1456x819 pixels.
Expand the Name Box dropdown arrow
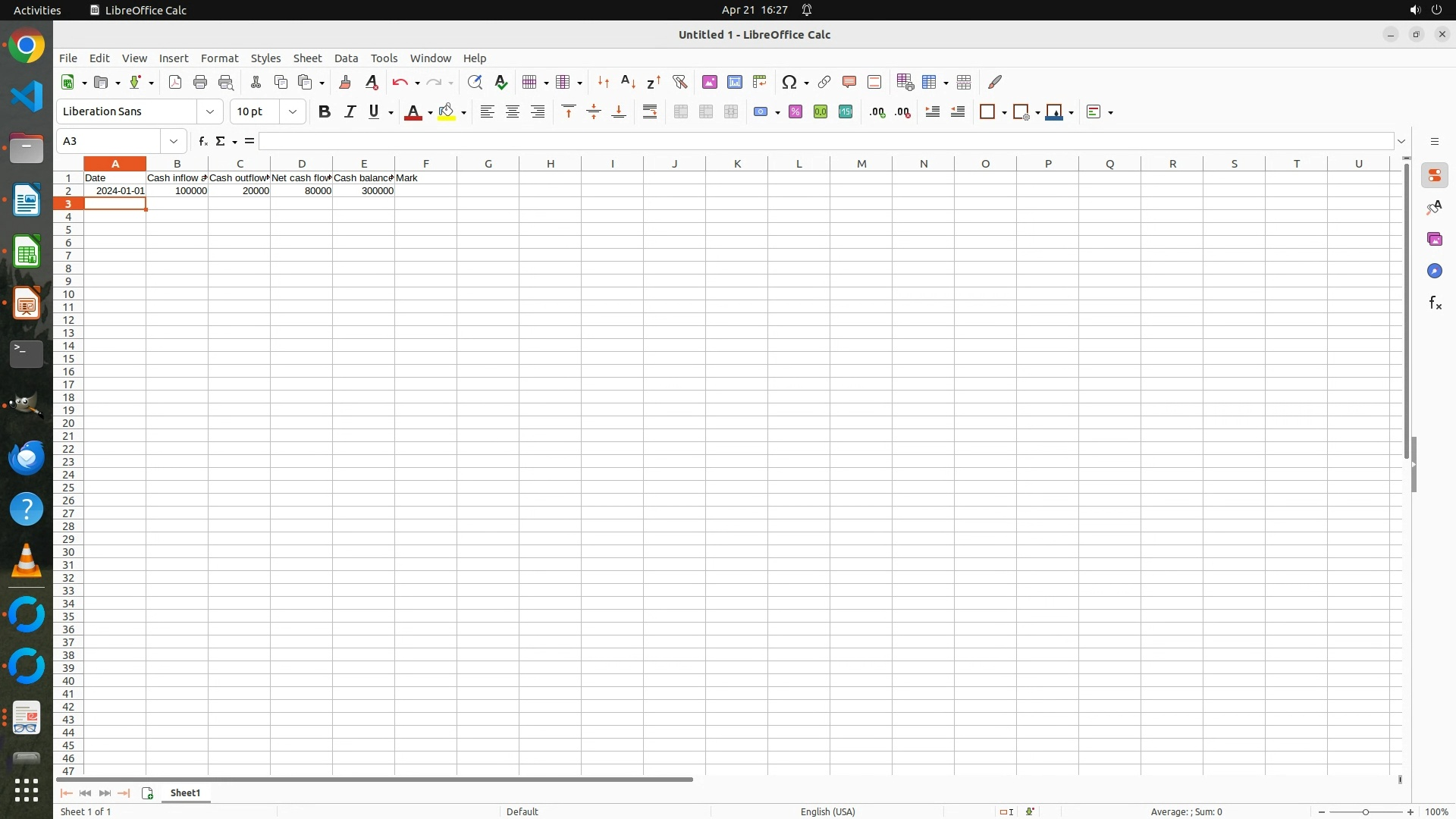click(174, 141)
